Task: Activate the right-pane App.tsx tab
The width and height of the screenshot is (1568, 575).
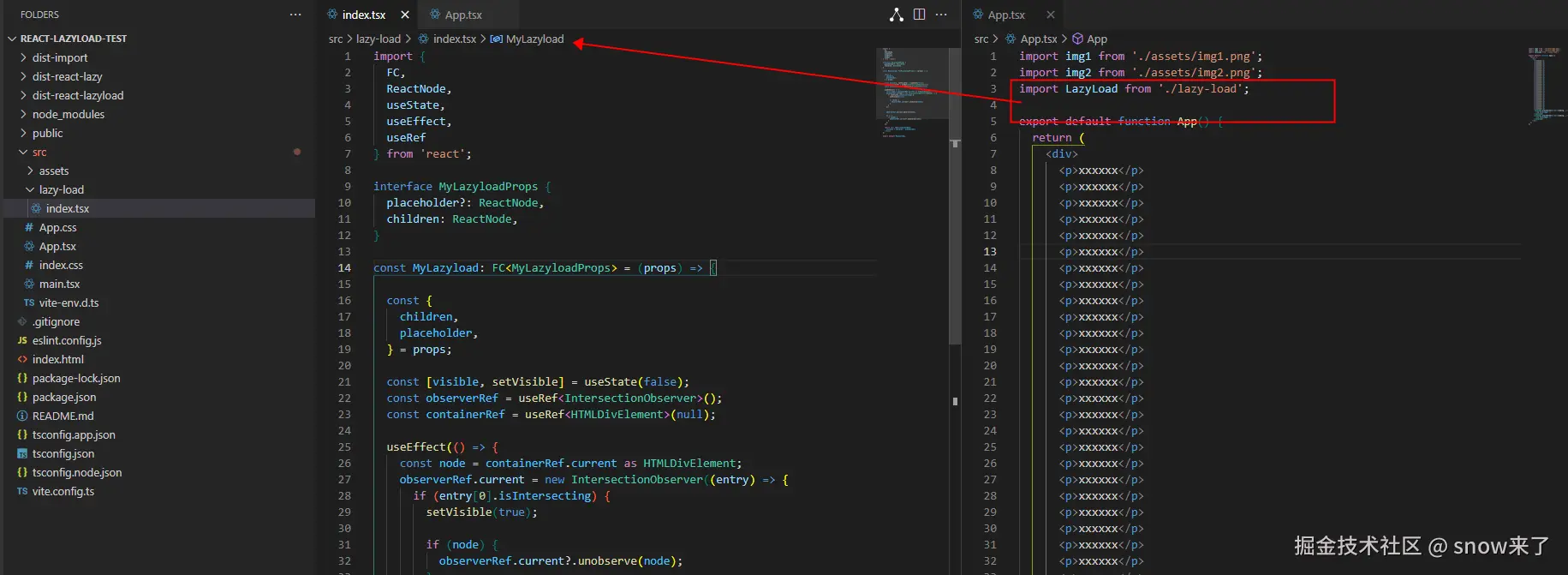Action: [1006, 15]
